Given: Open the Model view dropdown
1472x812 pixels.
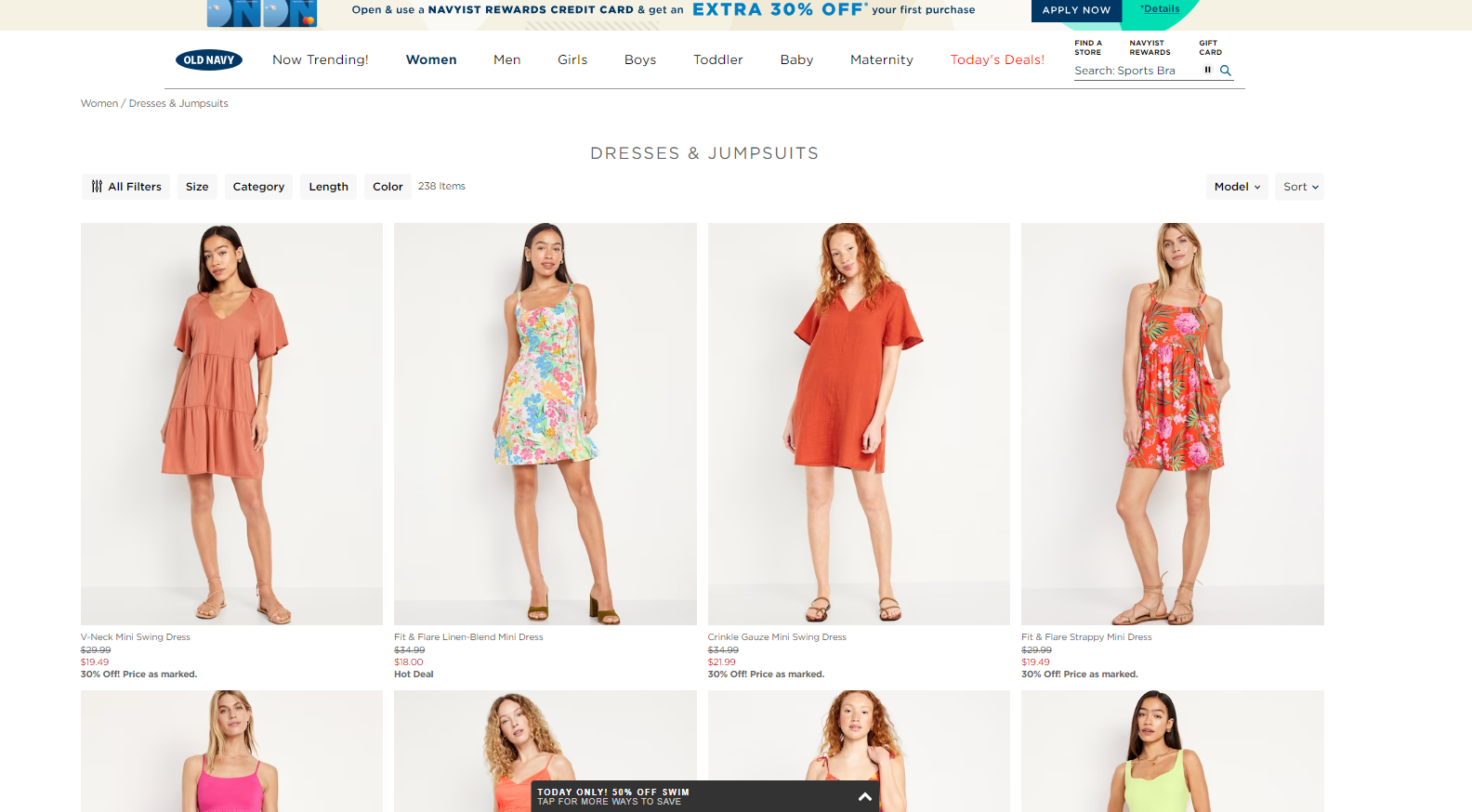Looking at the screenshot, I should [x=1237, y=187].
